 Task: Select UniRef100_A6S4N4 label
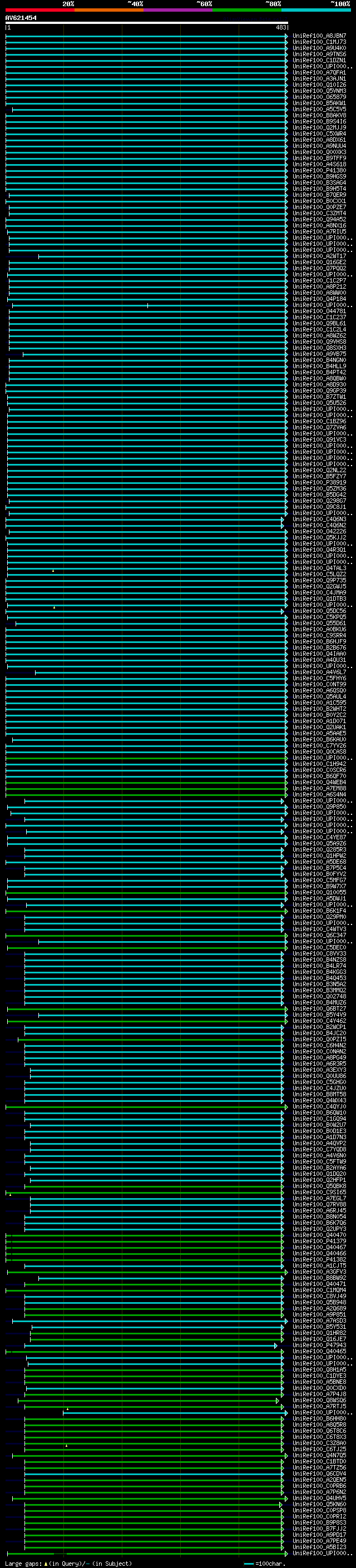pos(319,794)
